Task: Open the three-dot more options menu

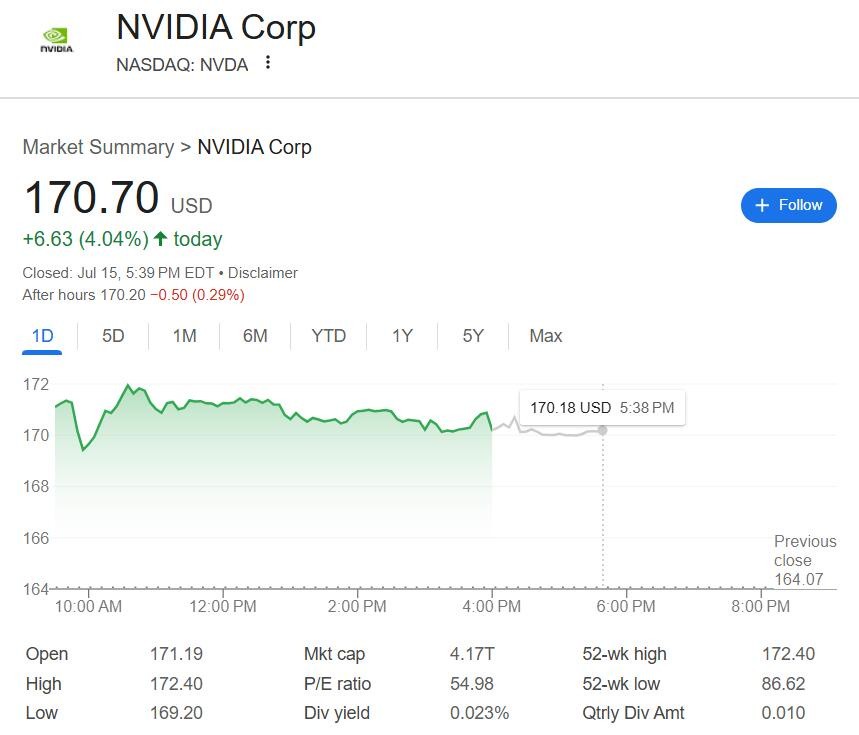Action: pyautogui.click(x=268, y=63)
